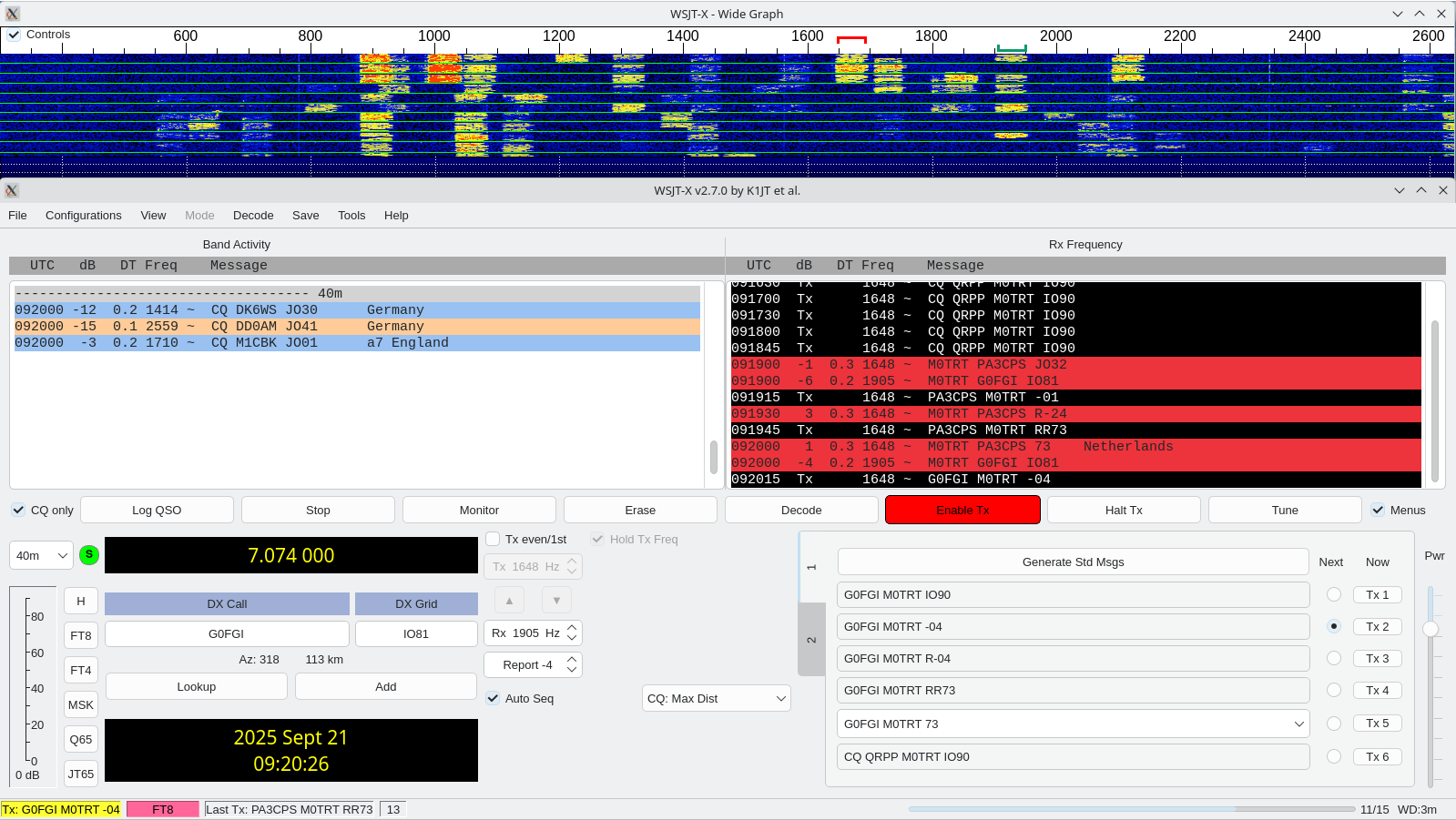The width and height of the screenshot is (1456, 820).
Task: Switch to FT8 mode button
Action: (x=81, y=635)
